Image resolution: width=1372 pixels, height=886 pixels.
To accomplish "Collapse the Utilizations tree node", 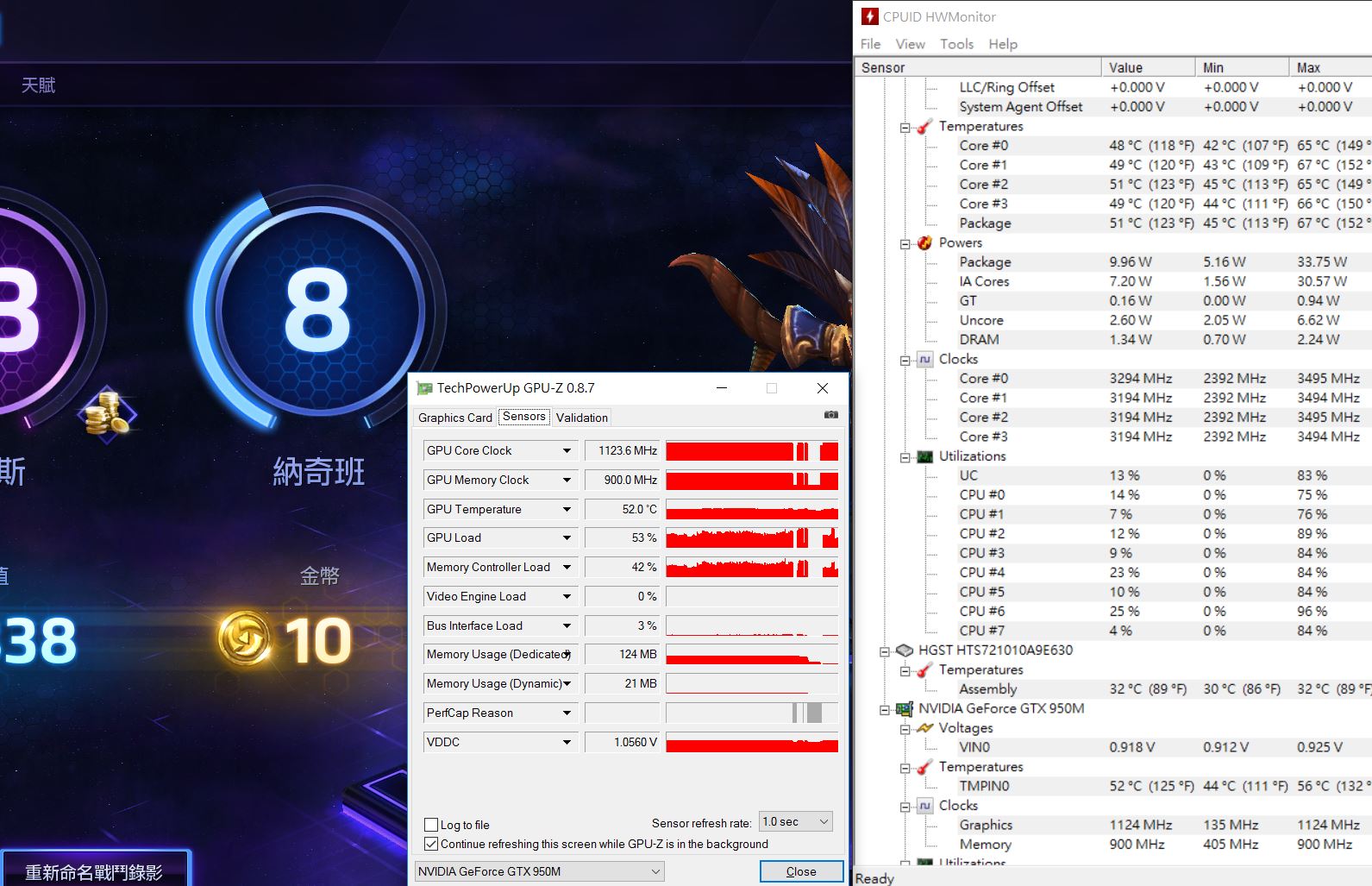I will 905,457.
